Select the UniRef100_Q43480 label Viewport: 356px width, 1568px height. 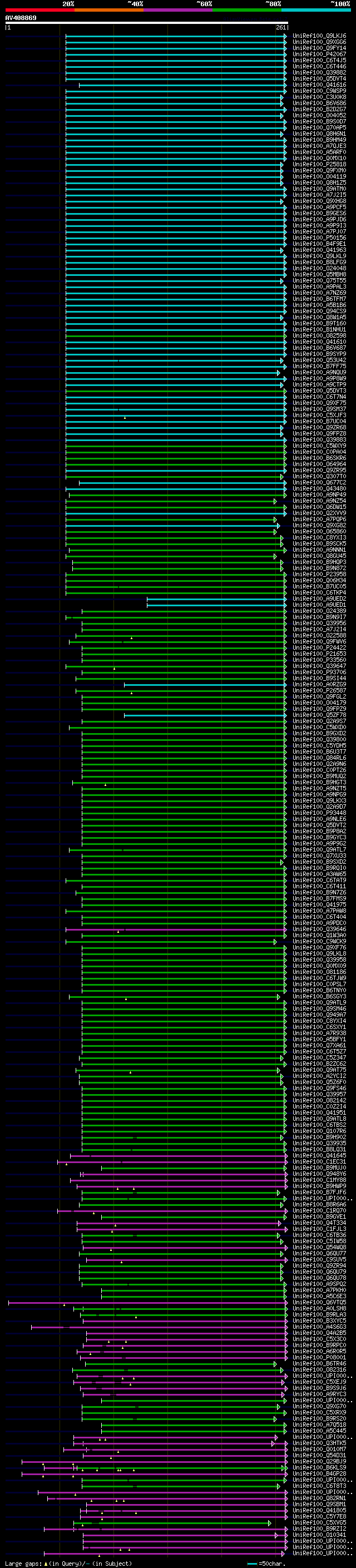[x=319, y=489]
